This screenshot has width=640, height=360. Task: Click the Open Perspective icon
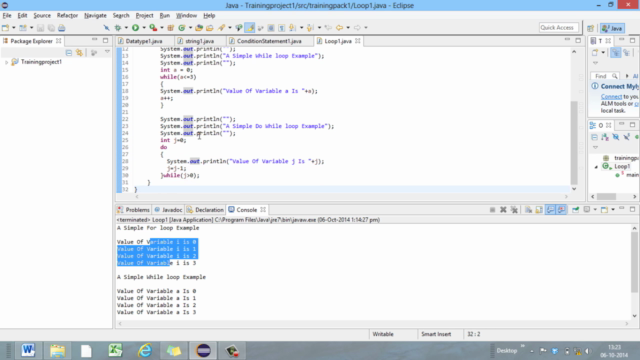coord(590,28)
